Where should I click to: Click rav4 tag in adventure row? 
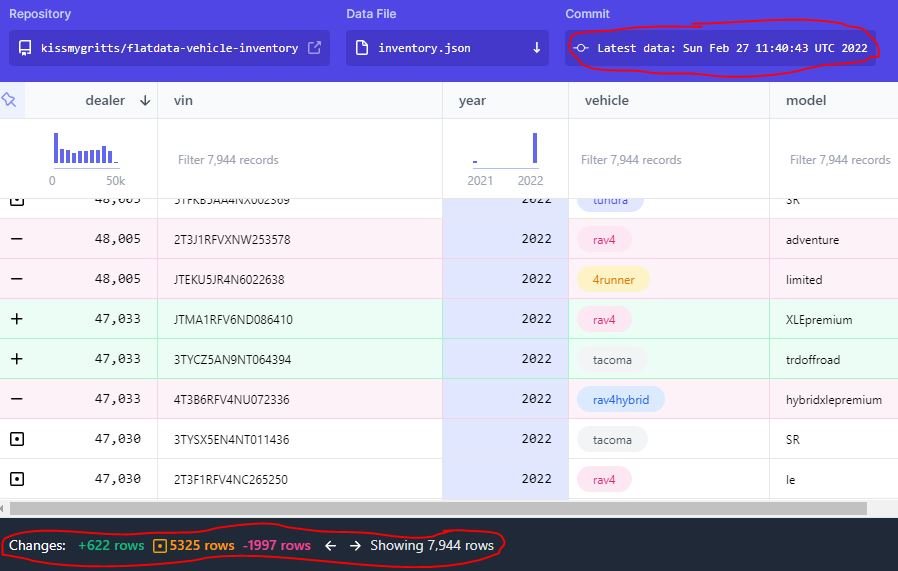point(604,239)
